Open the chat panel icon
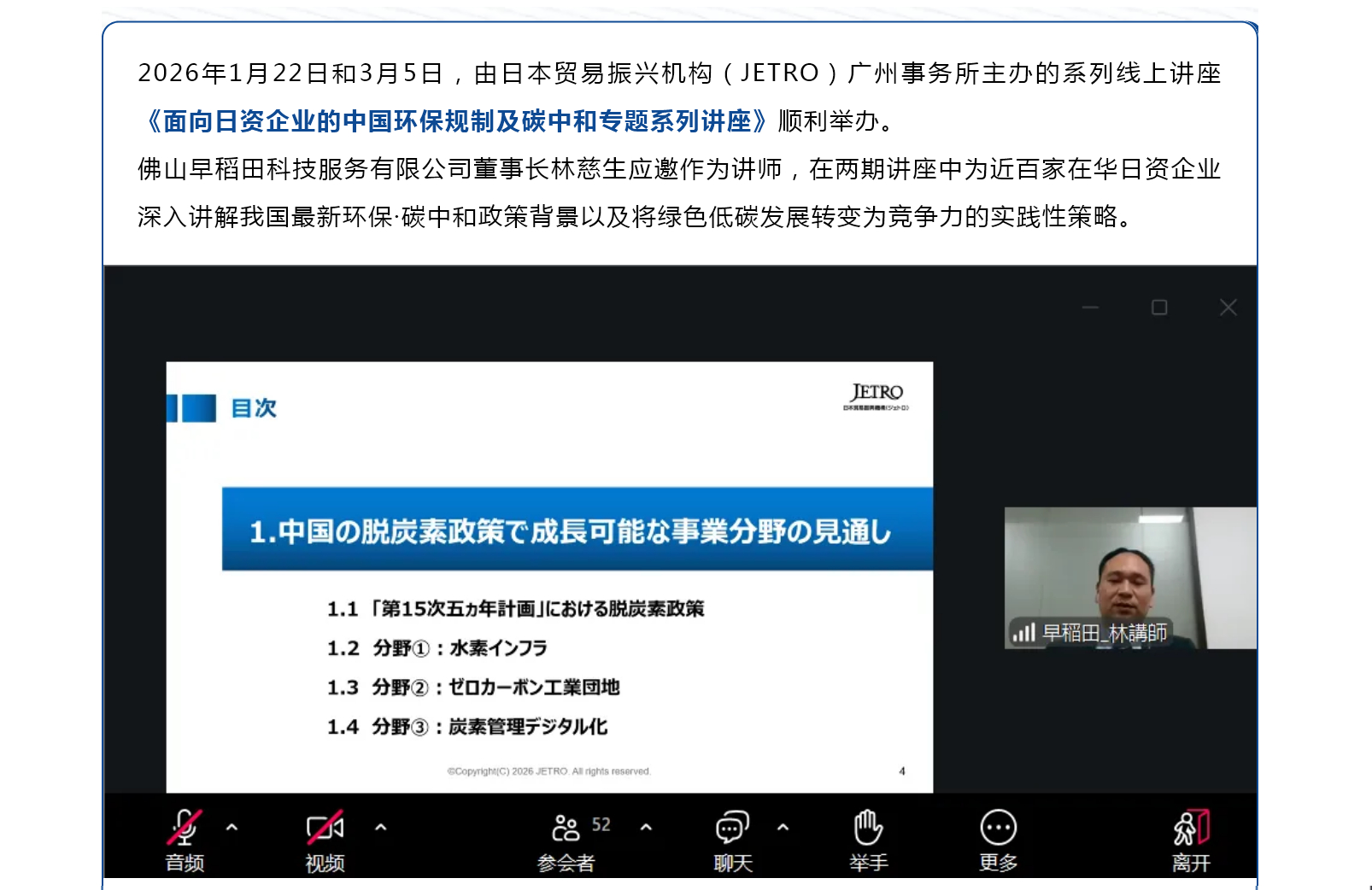 pos(732,827)
